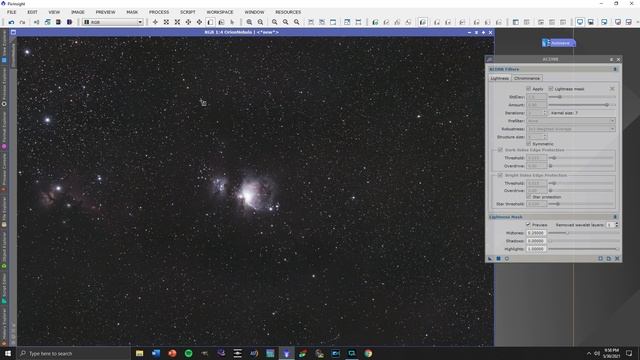Click the Redo arrow in the toolbar
This screenshot has height=360, width=640.
tap(22, 22)
